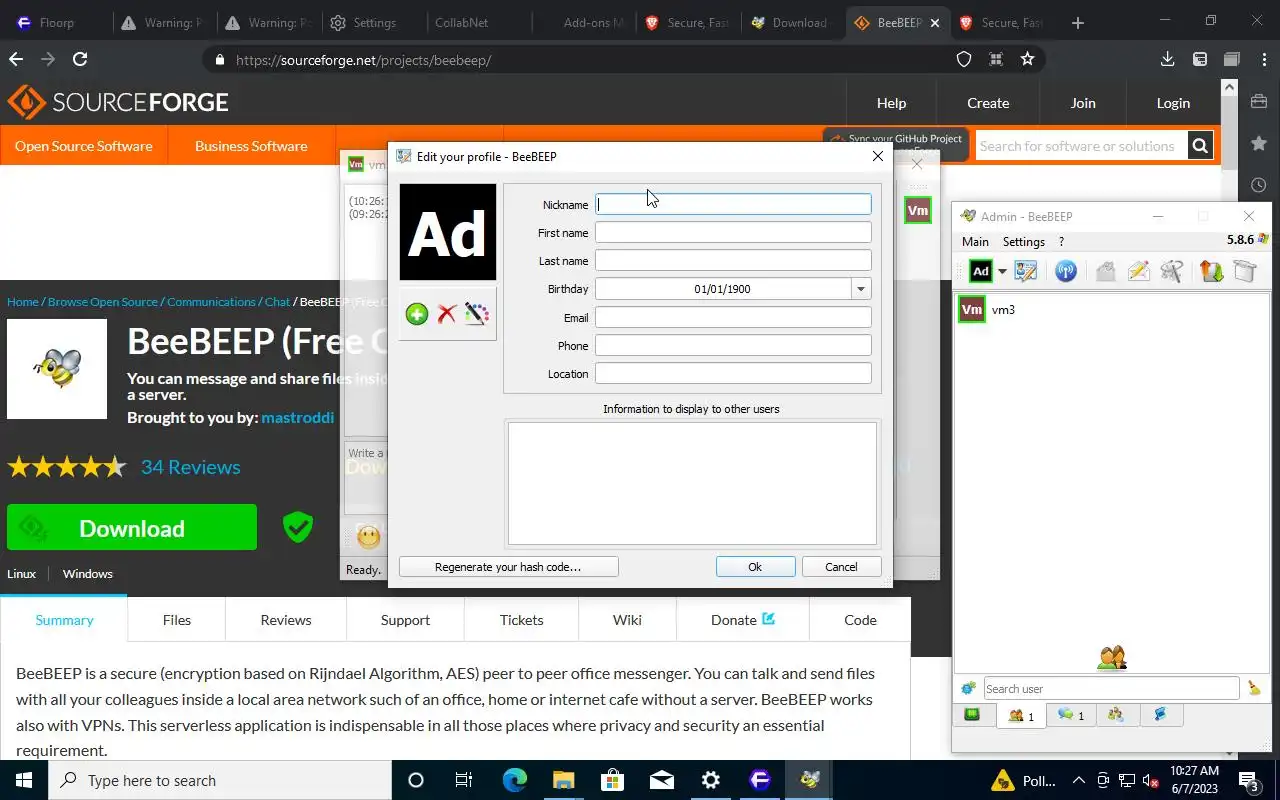Open Business Software menu on SourceForge

tap(251, 146)
